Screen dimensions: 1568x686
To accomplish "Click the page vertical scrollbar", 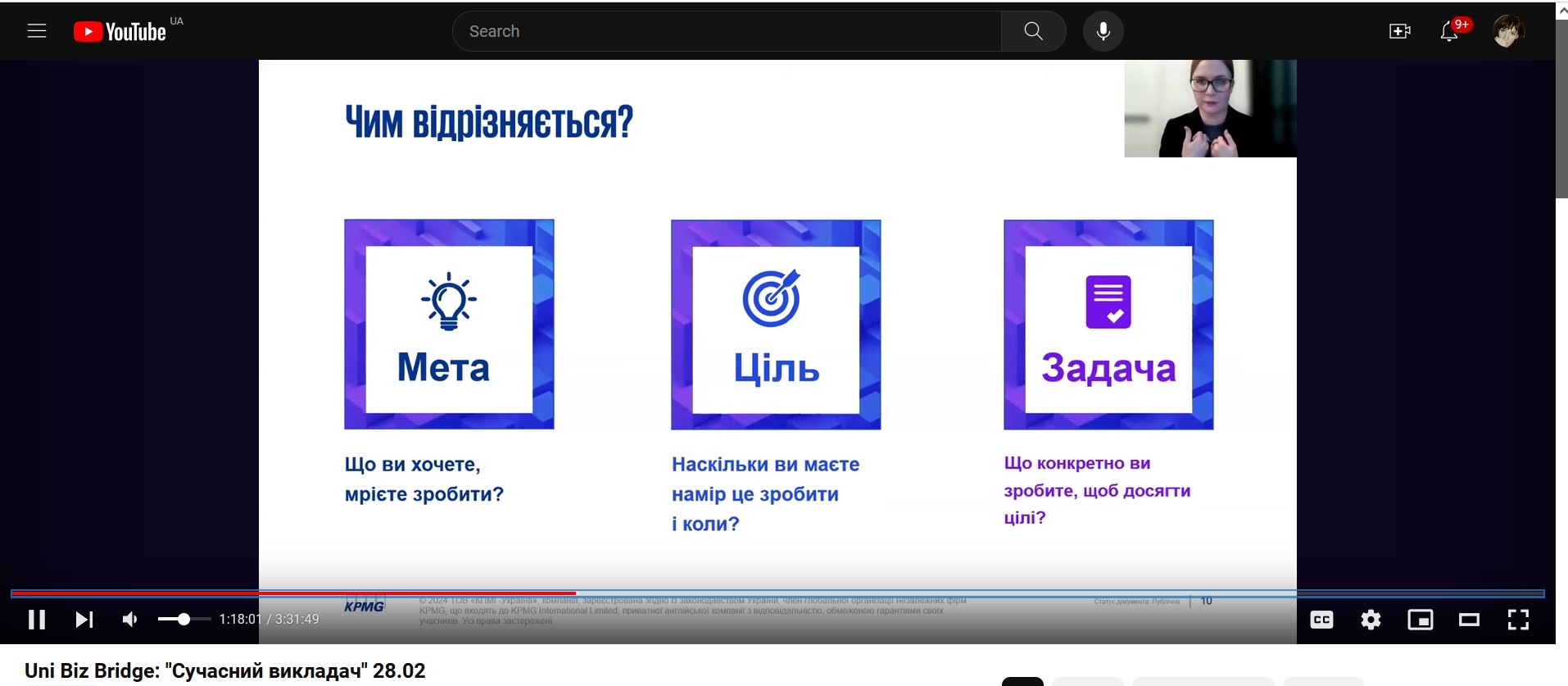I will [x=1561, y=107].
